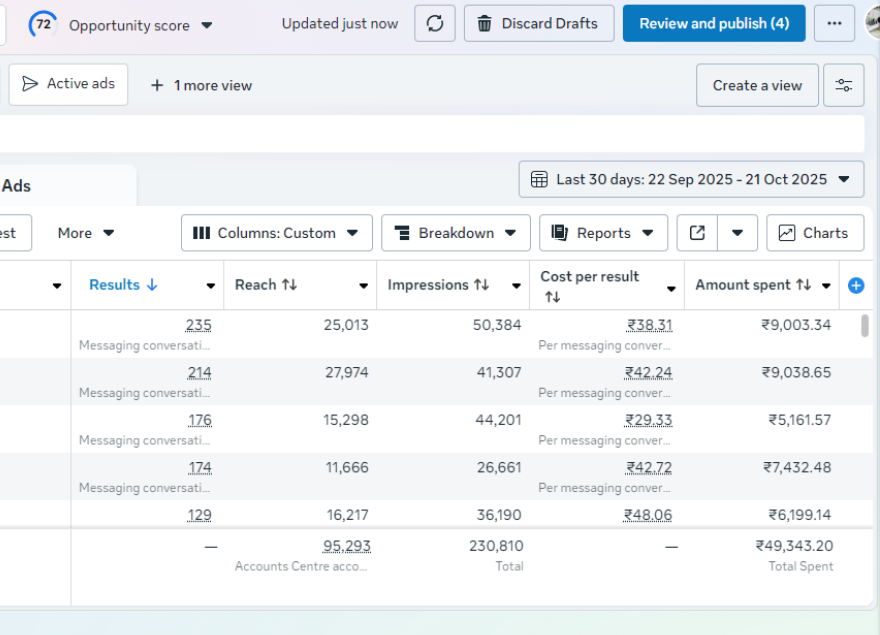Click the export share icon button
The width and height of the screenshot is (880, 635).
click(x=697, y=233)
